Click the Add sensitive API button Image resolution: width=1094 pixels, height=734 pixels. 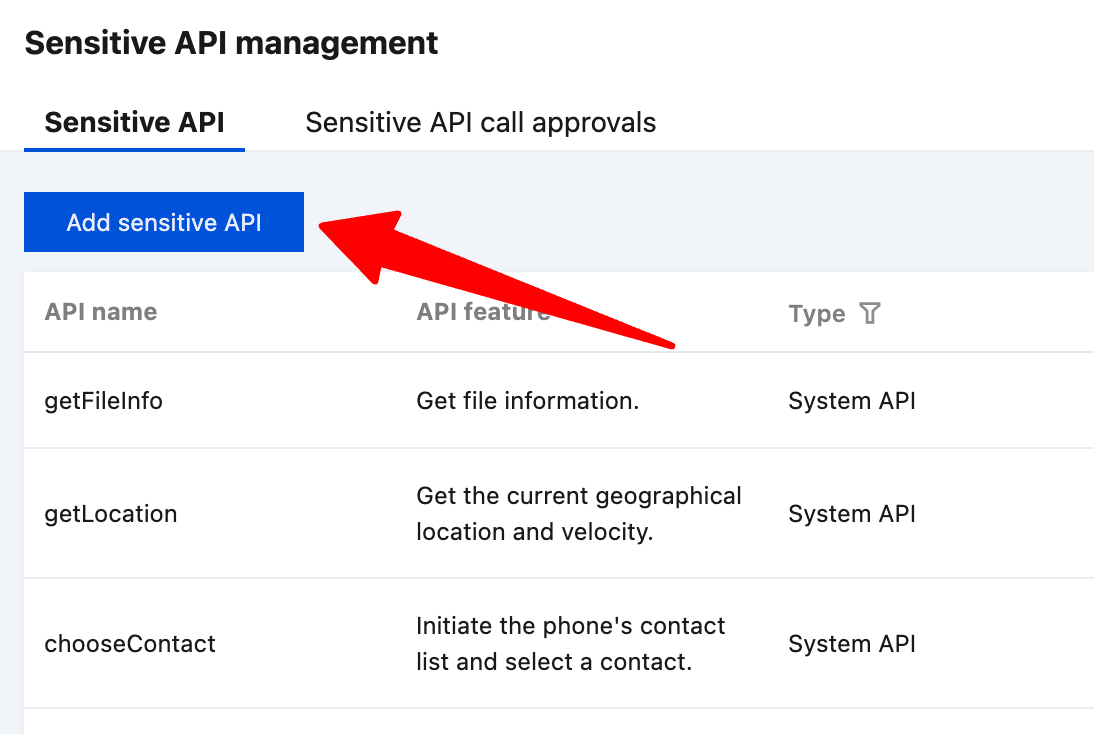[164, 222]
